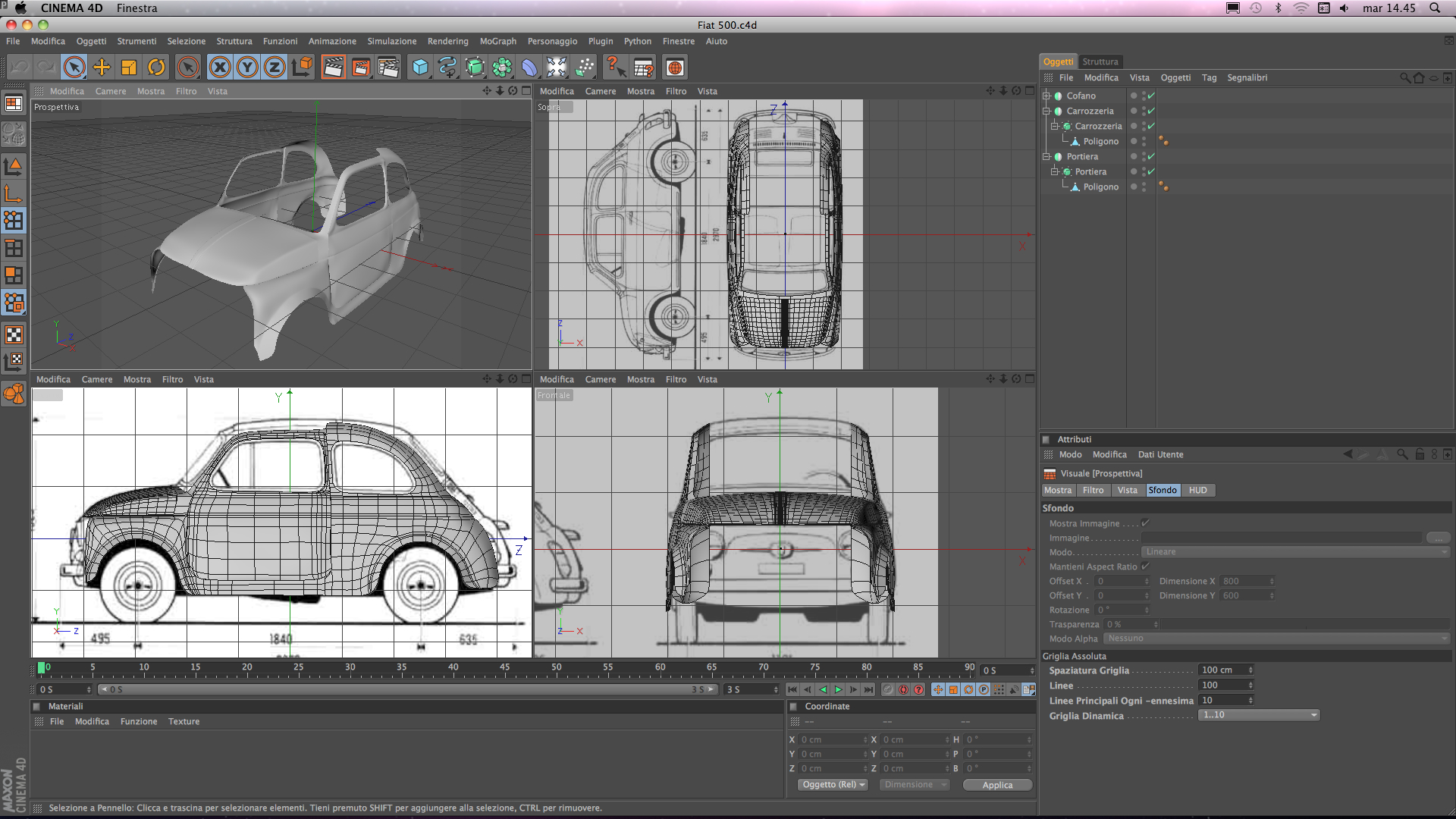Toggle the Mostra Immagine checkbox
Screen dimensions: 1456x819
[x=1145, y=523]
